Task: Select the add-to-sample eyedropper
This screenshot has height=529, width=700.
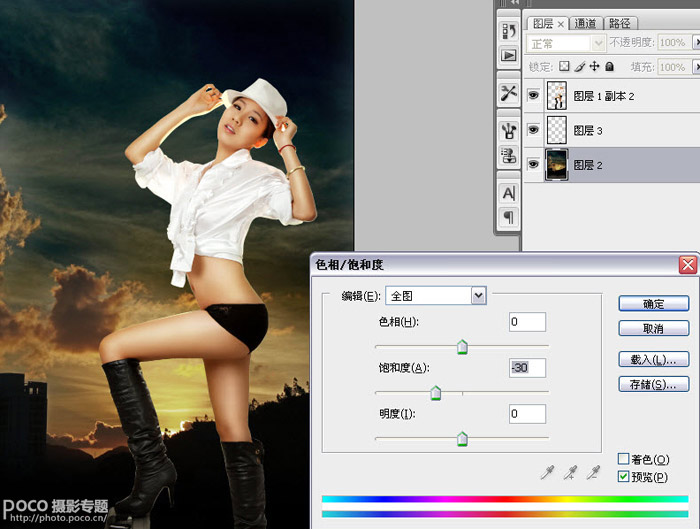Action: [x=570, y=472]
